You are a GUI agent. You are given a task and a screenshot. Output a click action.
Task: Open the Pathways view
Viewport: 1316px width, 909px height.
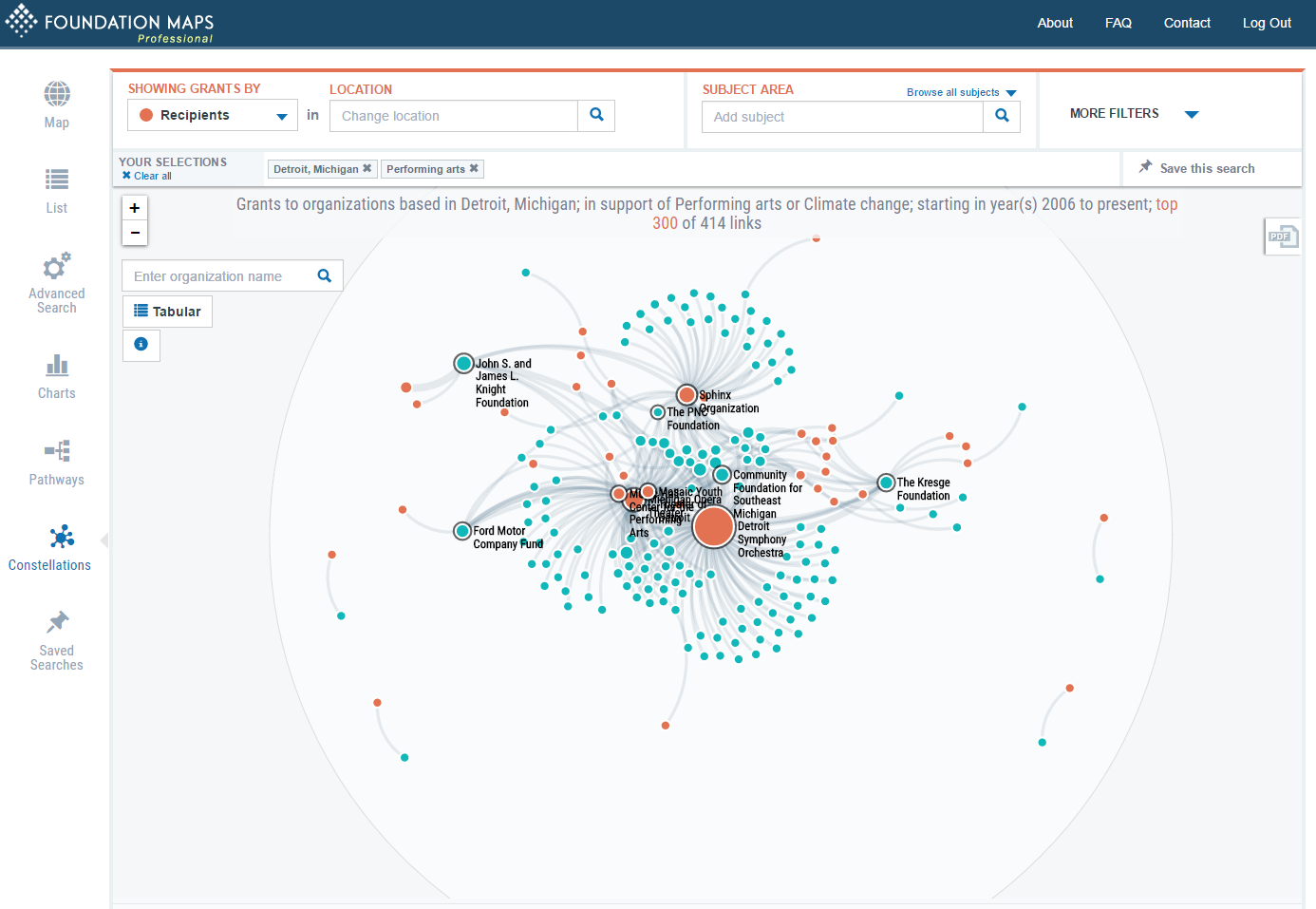57,463
